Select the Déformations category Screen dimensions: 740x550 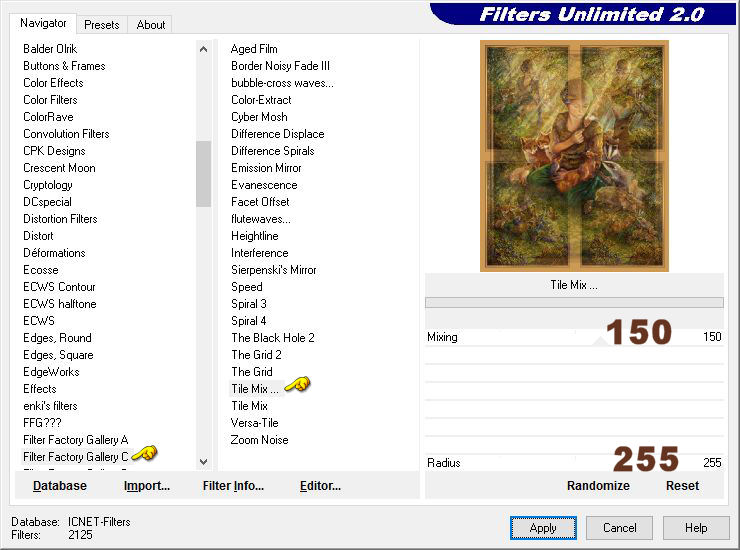click(54, 253)
